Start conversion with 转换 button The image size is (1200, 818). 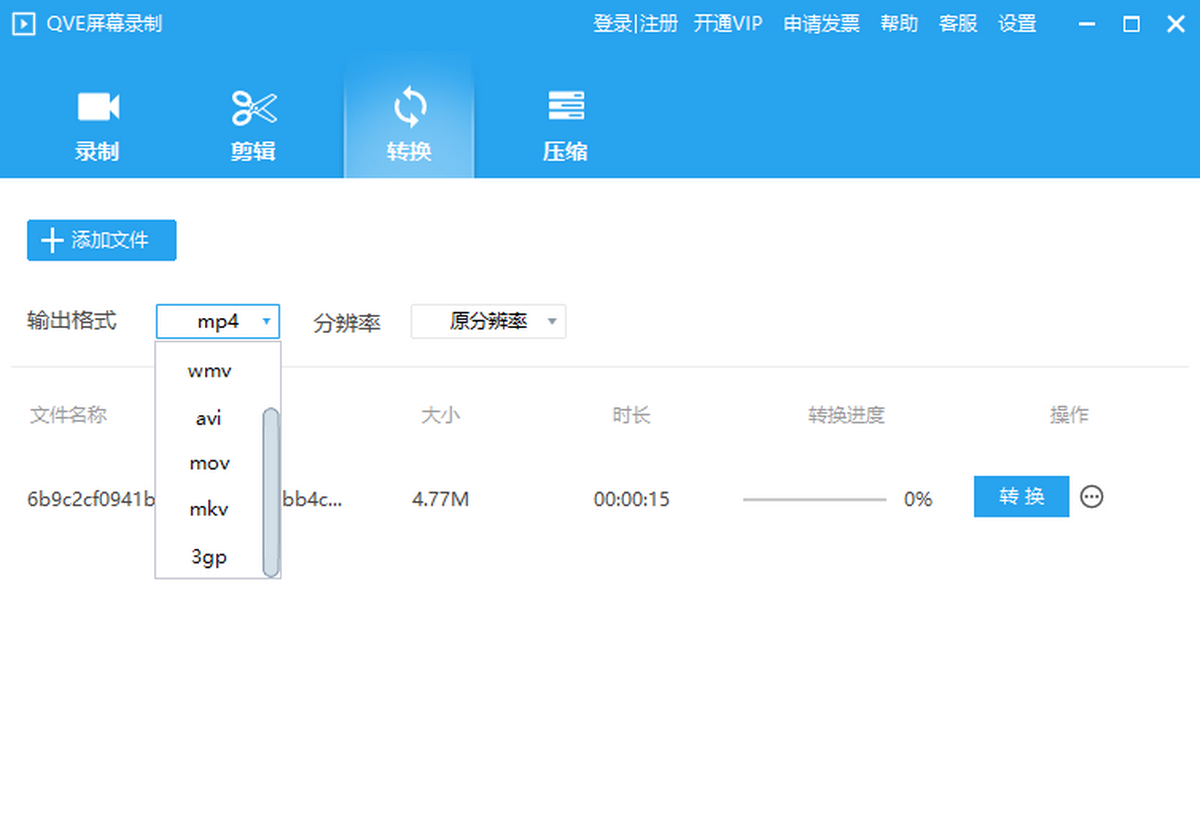[1021, 497]
